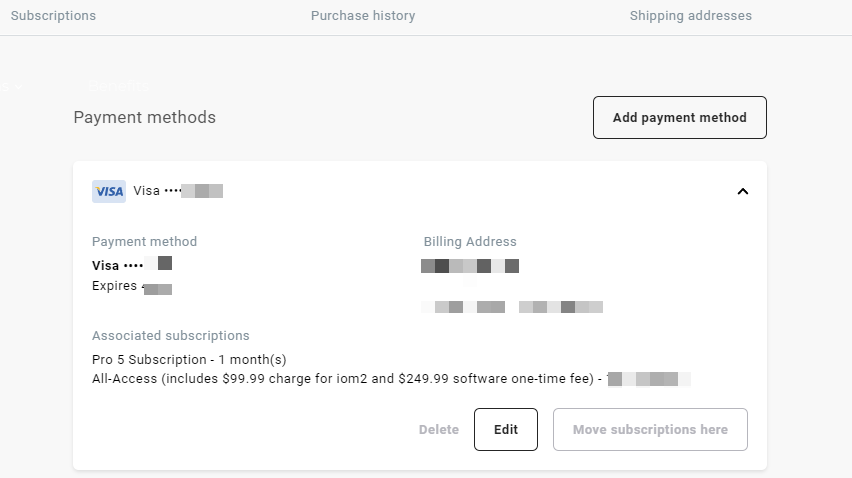Screen dimensions: 852x478
Task: Edit the Visa payment method
Action: click(x=506, y=430)
